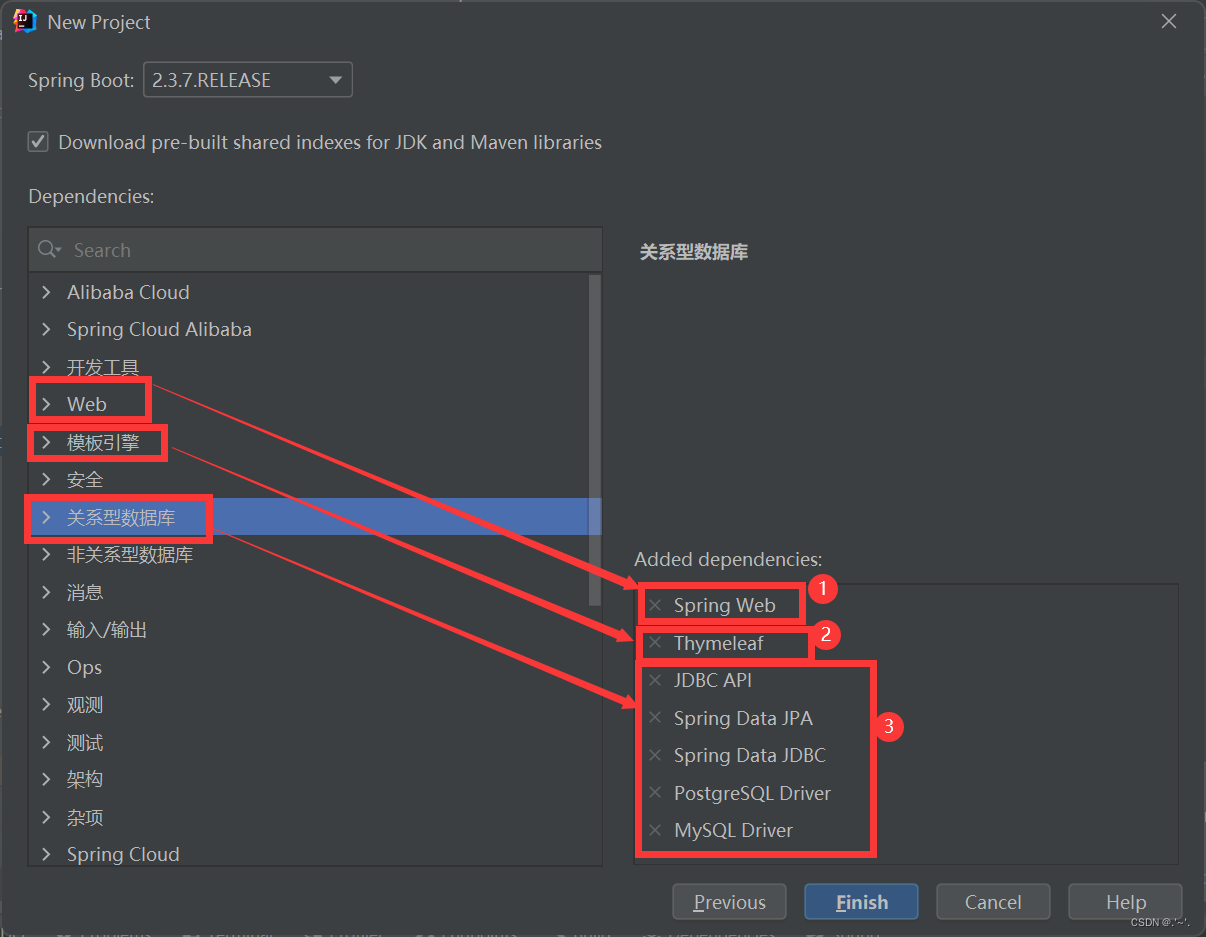Expand the Ops category
The height and width of the screenshot is (937, 1206).
[x=46, y=667]
